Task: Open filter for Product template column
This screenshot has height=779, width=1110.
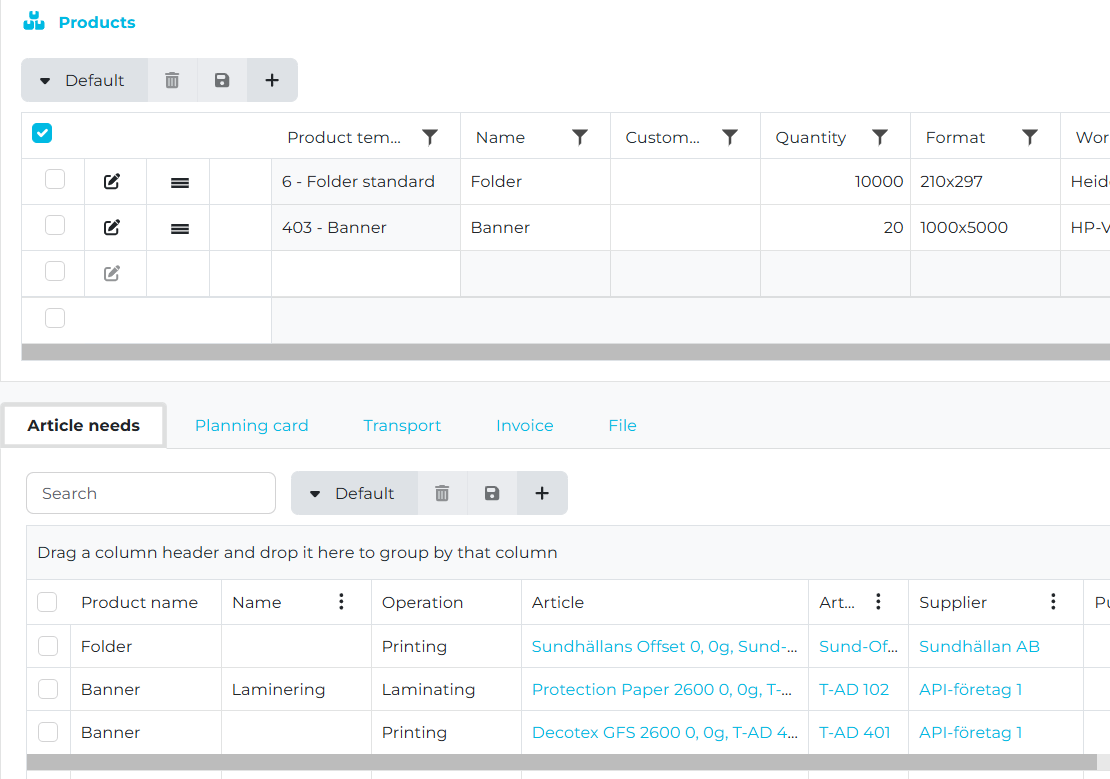Action: 430,137
